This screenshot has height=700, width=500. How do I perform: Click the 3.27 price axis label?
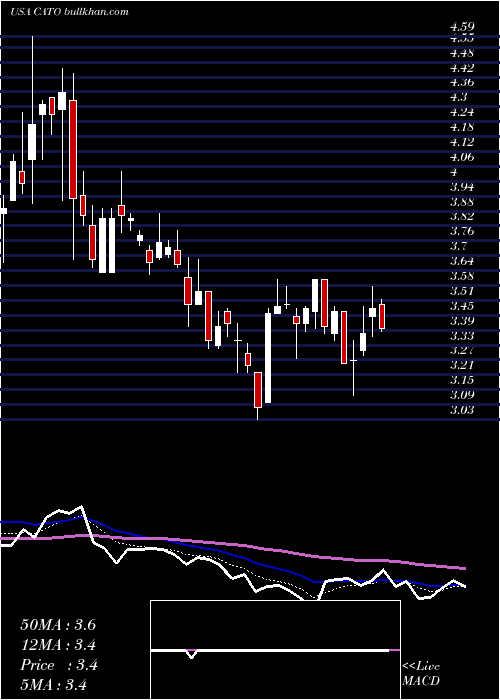pyautogui.click(x=462, y=350)
